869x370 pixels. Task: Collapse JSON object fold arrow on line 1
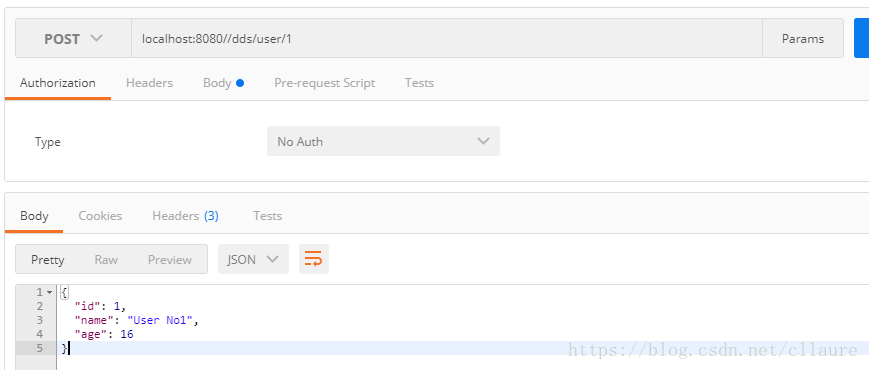[x=49, y=292]
